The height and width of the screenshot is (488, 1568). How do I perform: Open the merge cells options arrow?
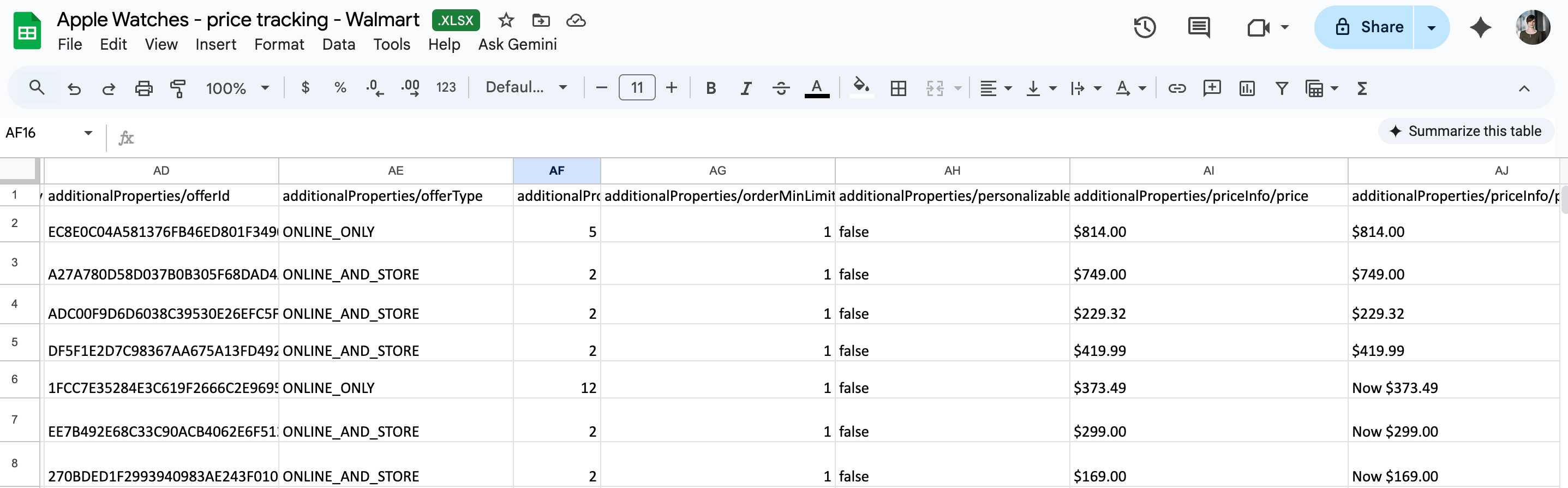[x=957, y=88]
